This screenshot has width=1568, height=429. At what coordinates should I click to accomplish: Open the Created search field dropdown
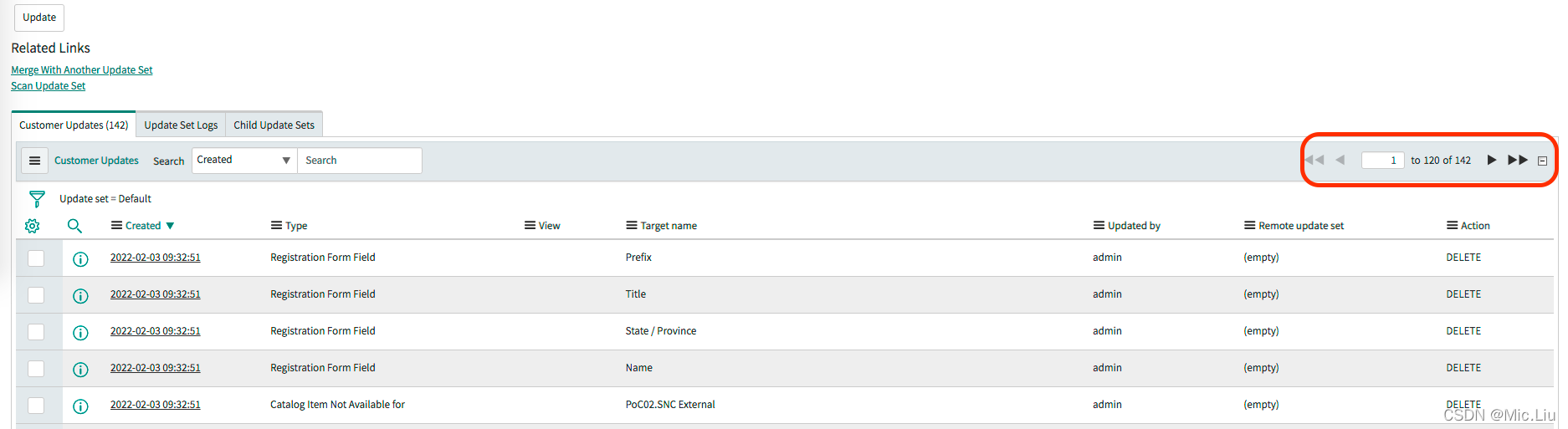pos(244,161)
